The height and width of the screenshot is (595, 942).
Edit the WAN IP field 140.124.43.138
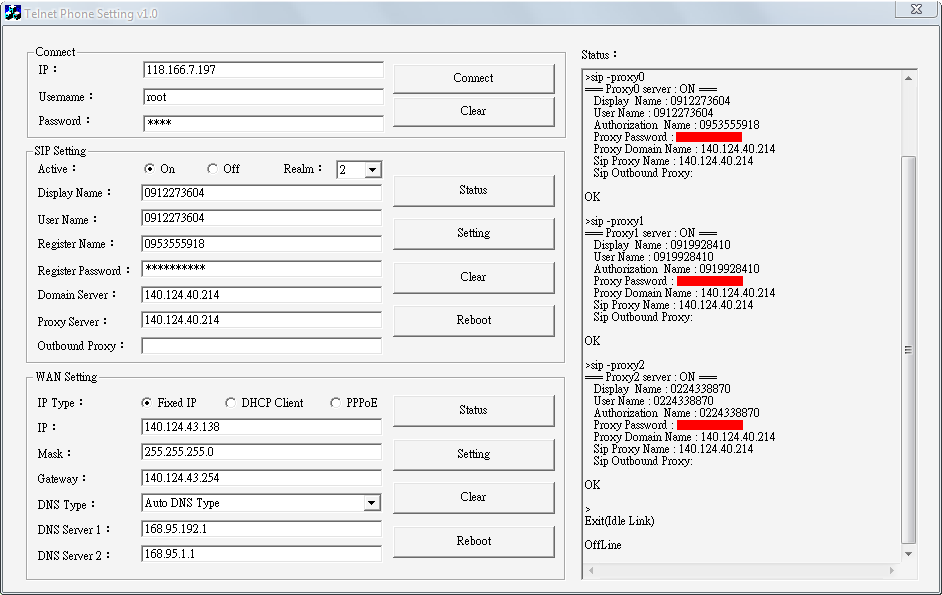(x=261, y=427)
